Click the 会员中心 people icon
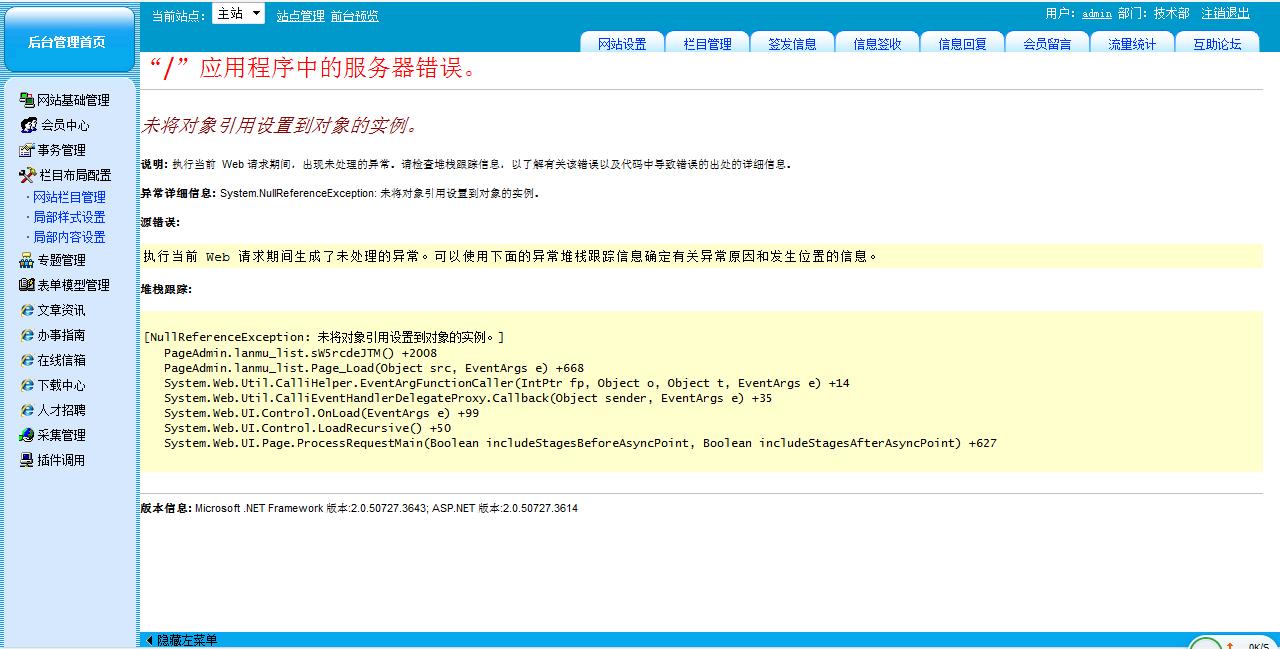Screen dimensions: 1280x649 29,125
